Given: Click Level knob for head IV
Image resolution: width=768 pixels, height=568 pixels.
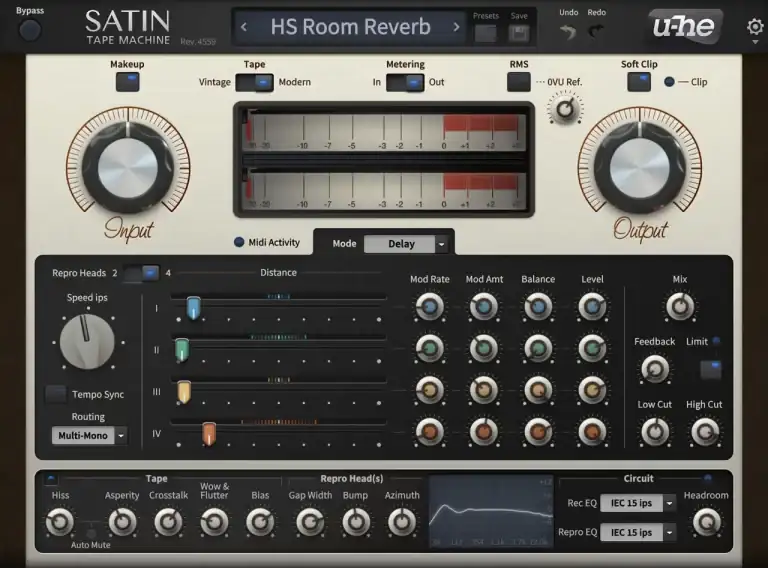Looking at the screenshot, I should (x=592, y=432).
